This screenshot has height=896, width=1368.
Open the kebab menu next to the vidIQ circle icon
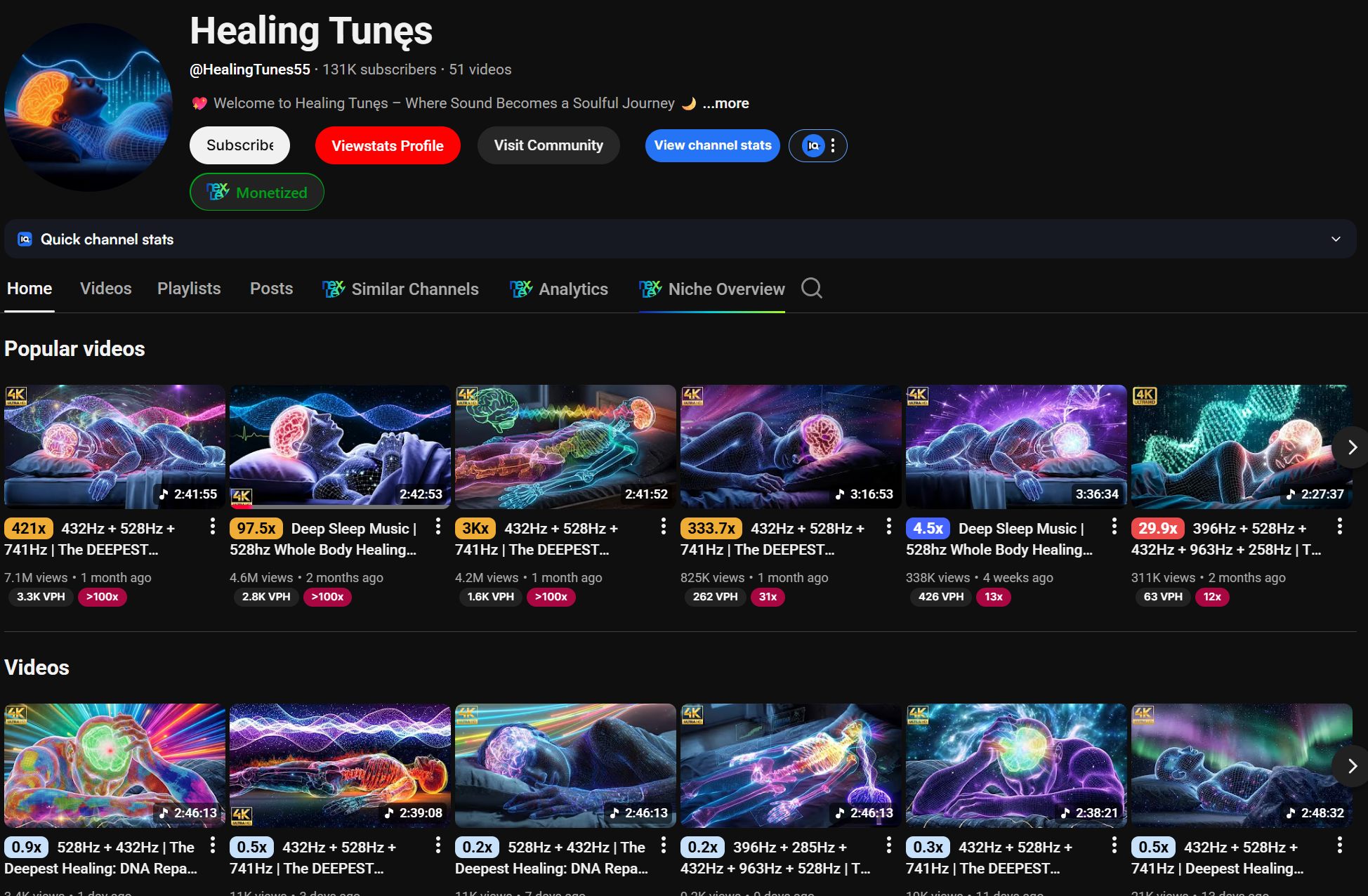coord(833,145)
